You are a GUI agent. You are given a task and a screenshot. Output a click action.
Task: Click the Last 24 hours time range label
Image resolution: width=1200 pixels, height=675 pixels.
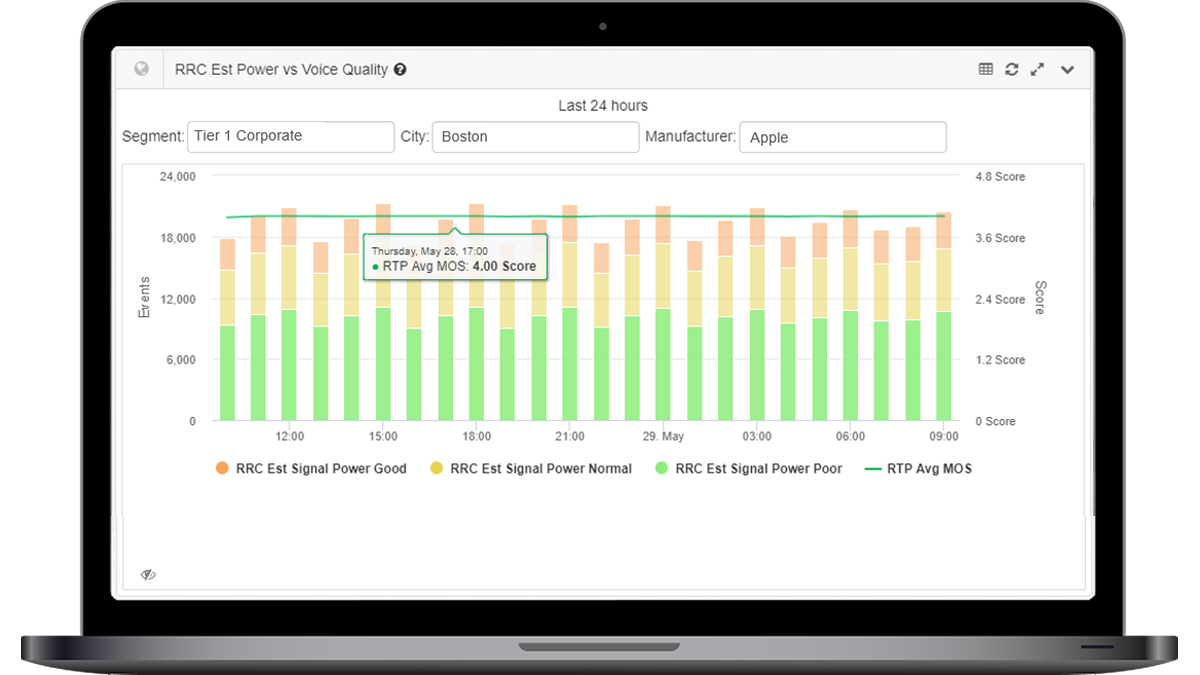pyautogui.click(x=603, y=106)
